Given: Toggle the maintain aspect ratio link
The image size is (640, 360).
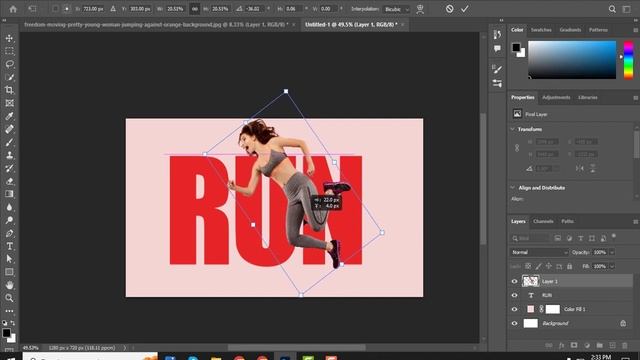Looking at the screenshot, I should [x=195, y=9].
